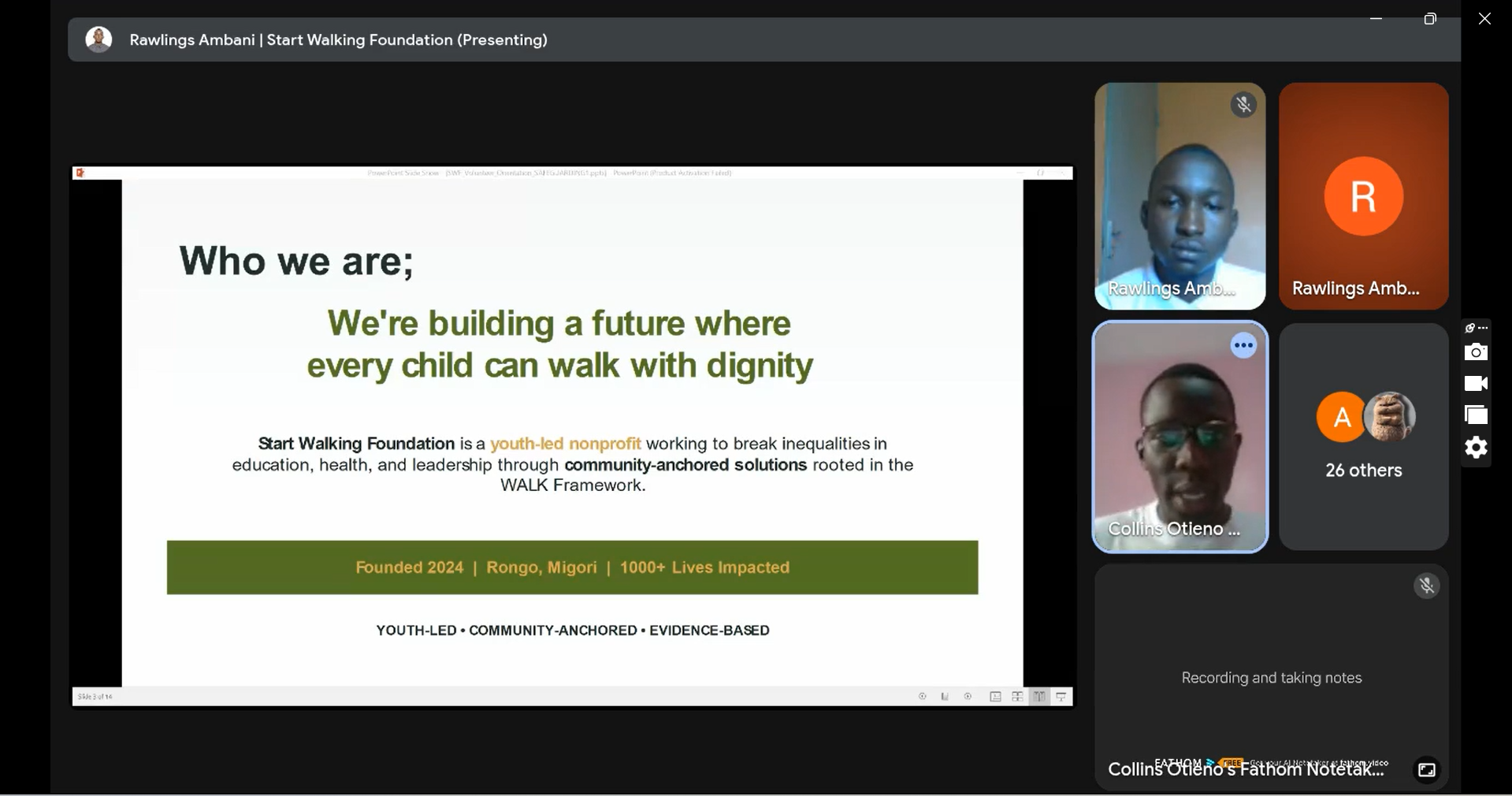
Task: Go to previous slide in PowerPoint status bar
Action: click(923, 697)
